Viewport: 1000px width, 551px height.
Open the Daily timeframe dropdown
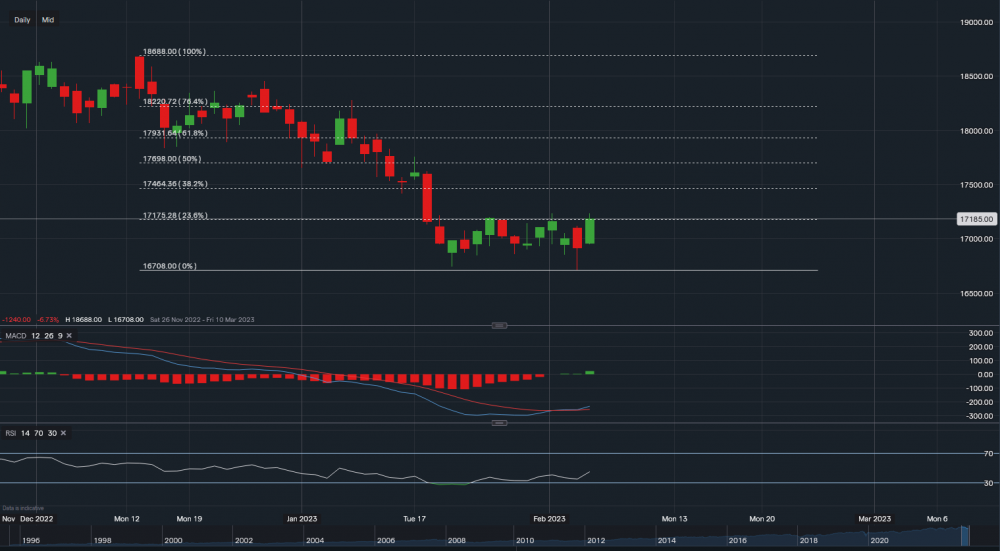[22, 19]
